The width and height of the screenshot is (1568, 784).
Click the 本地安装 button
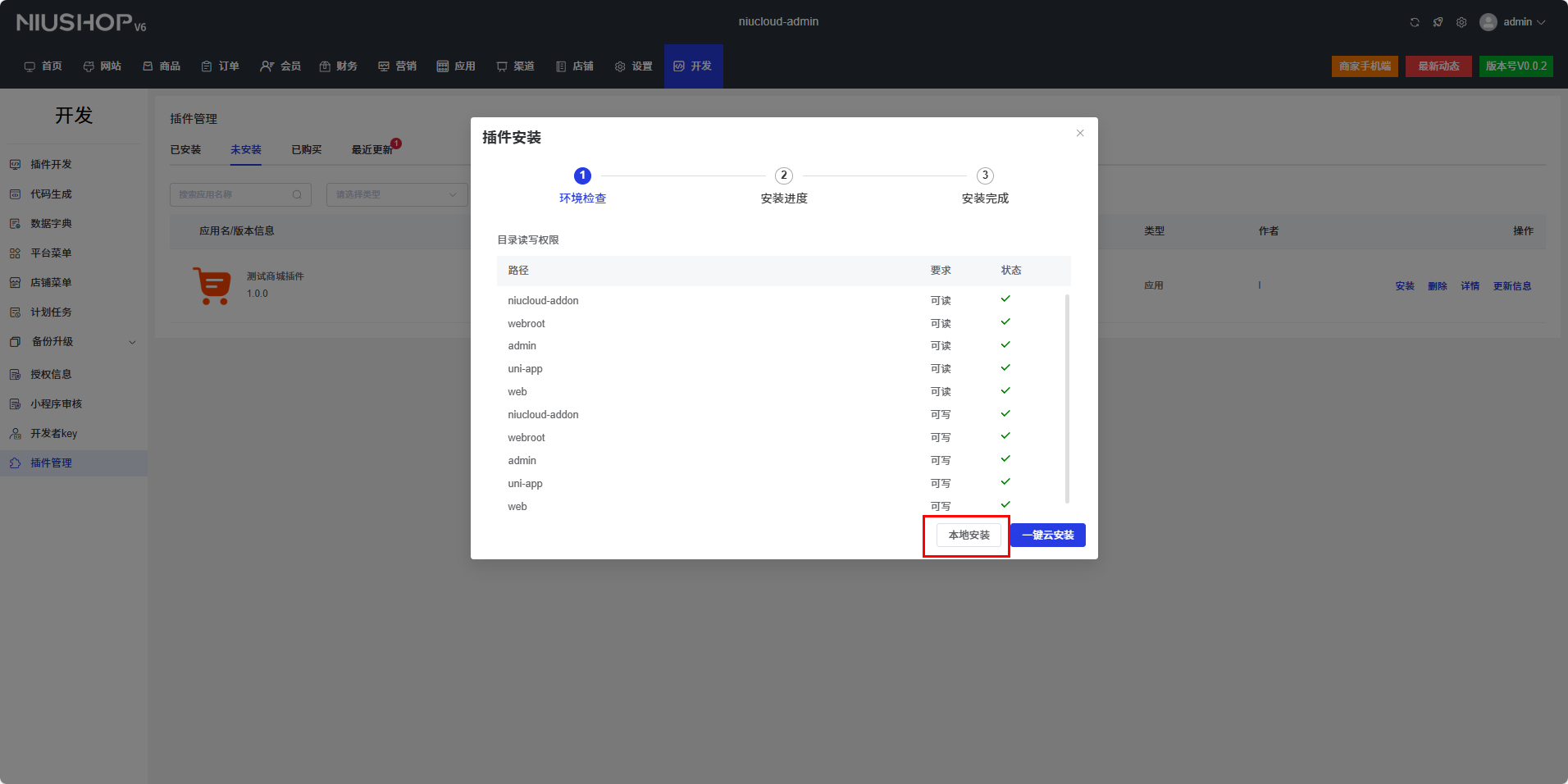[x=969, y=535]
